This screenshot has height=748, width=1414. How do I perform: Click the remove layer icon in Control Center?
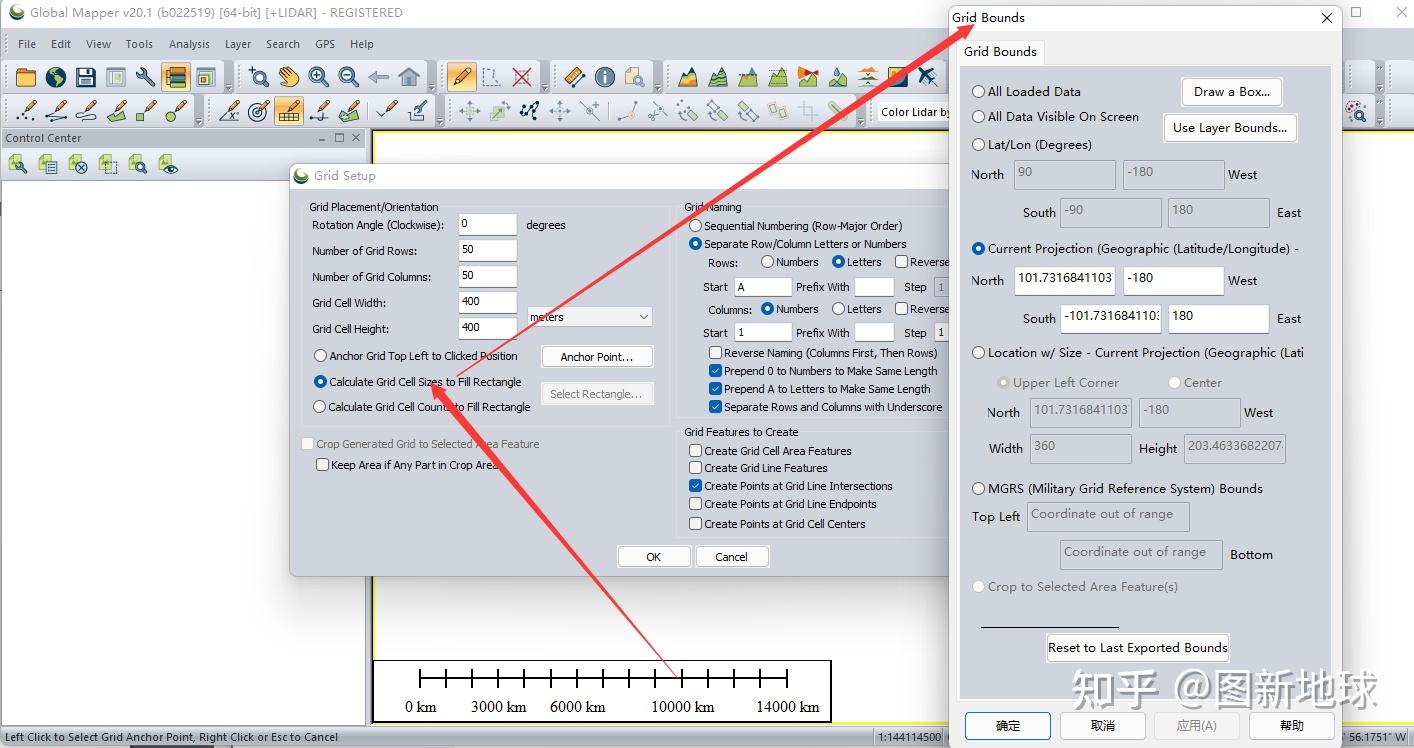click(x=78, y=165)
